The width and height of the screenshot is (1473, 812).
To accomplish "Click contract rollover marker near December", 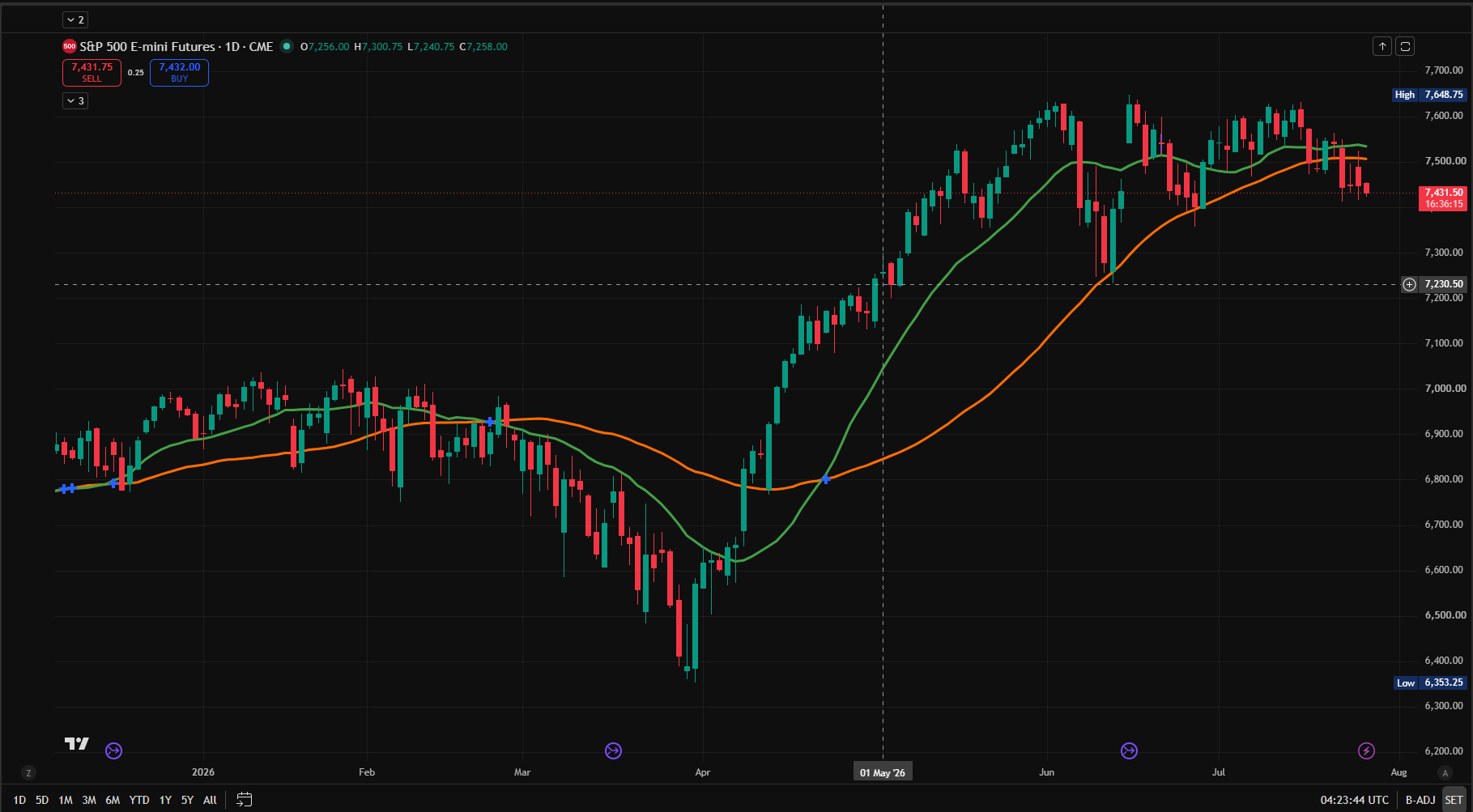I will click(x=114, y=751).
